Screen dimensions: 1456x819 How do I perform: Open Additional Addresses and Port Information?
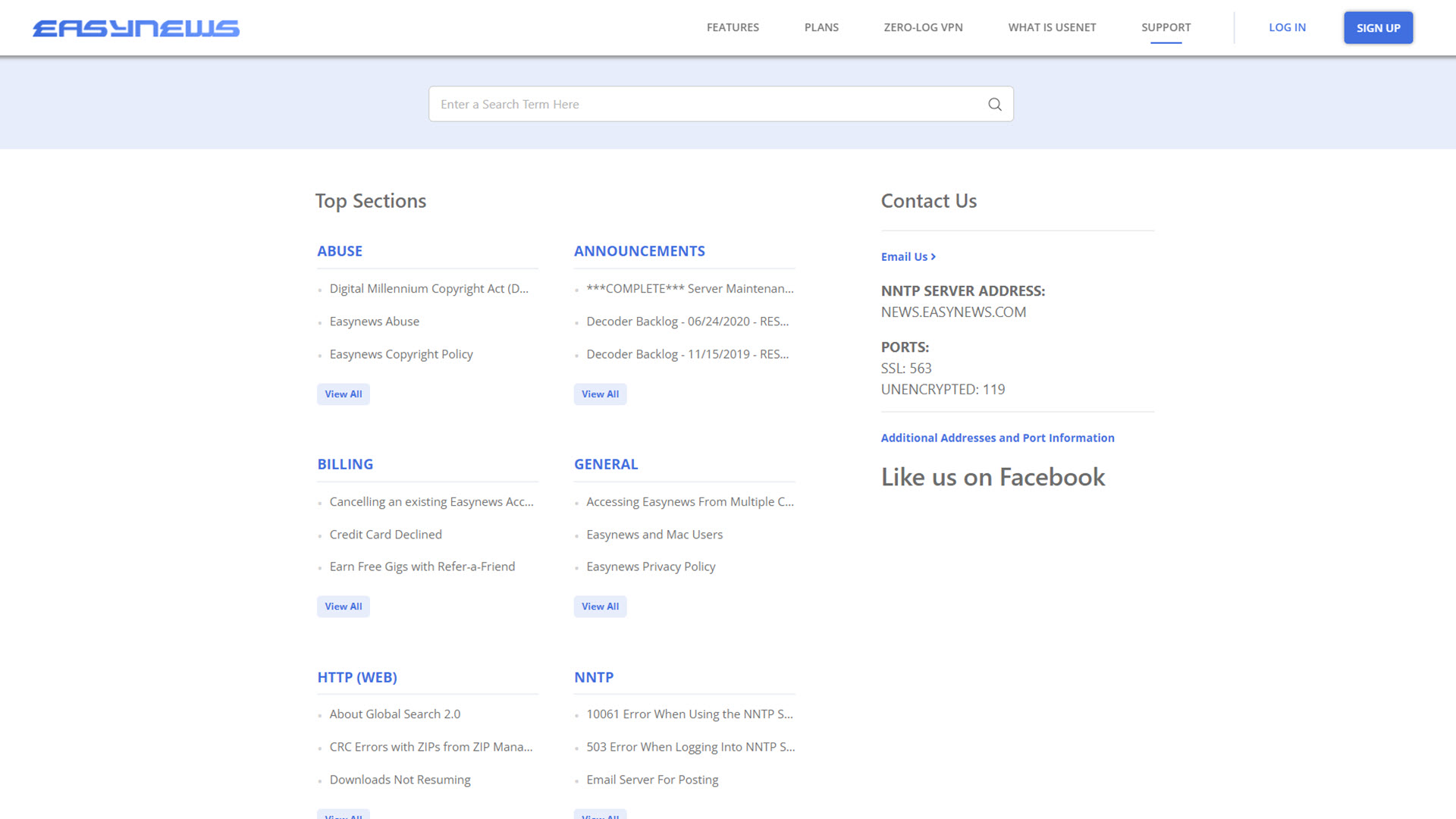tap(997, 438)
